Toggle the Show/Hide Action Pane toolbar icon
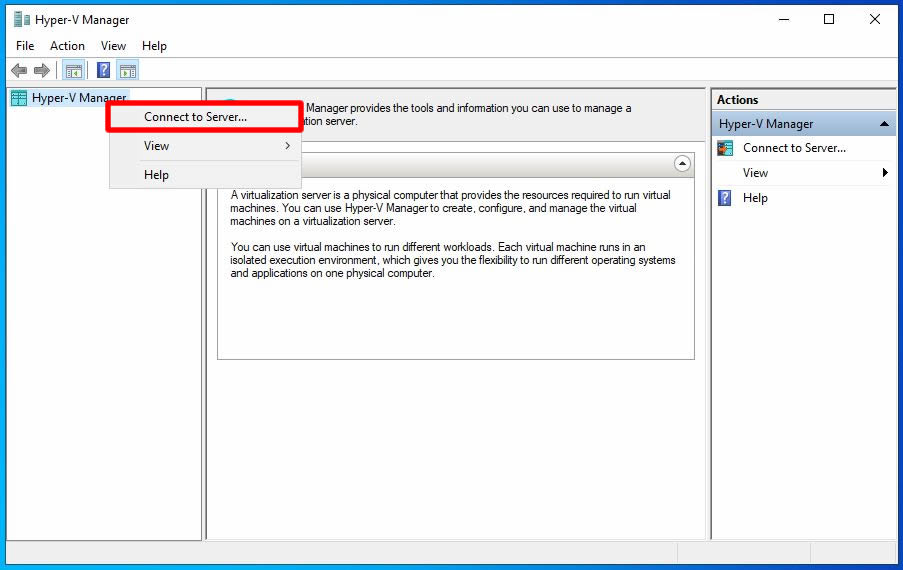Screen dimensions: 903x570 point(128,71)
